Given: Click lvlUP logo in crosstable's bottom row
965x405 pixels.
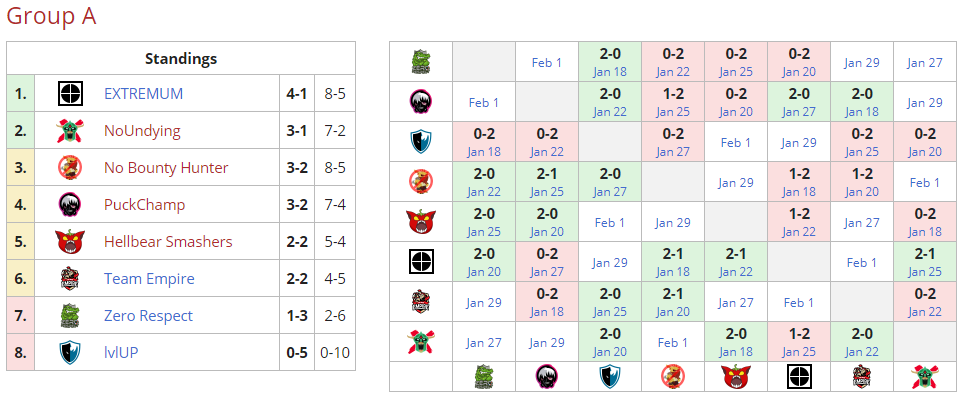Looking at the screenshot, I should [x=610, y=376].
